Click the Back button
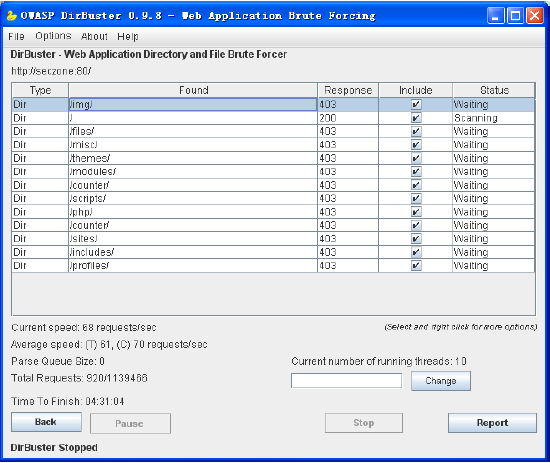550x463 pixels. click(x=46, y=422)
